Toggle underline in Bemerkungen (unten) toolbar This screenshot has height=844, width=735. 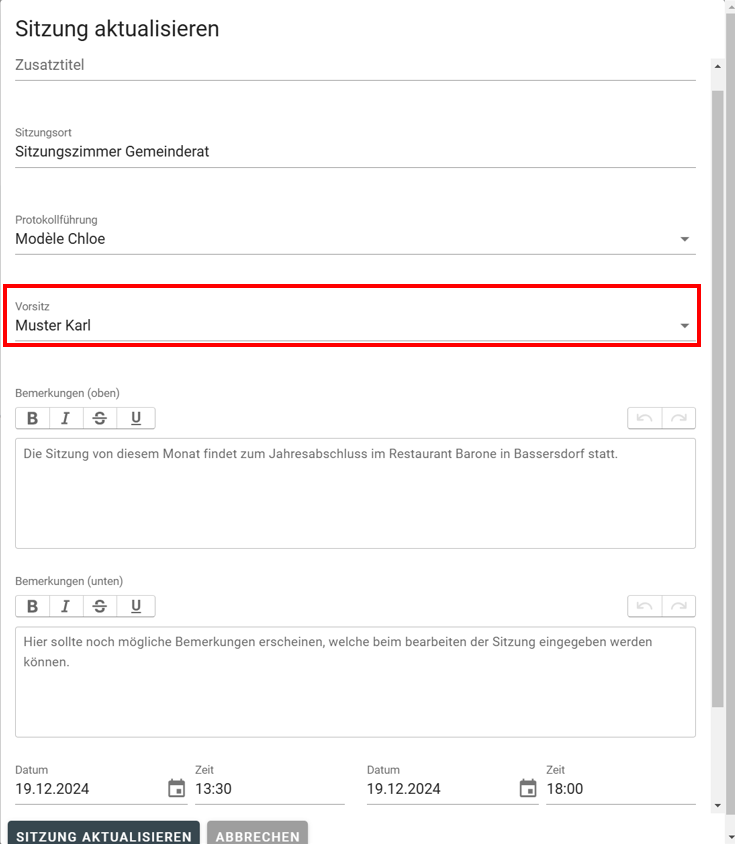tap(136, 606)
